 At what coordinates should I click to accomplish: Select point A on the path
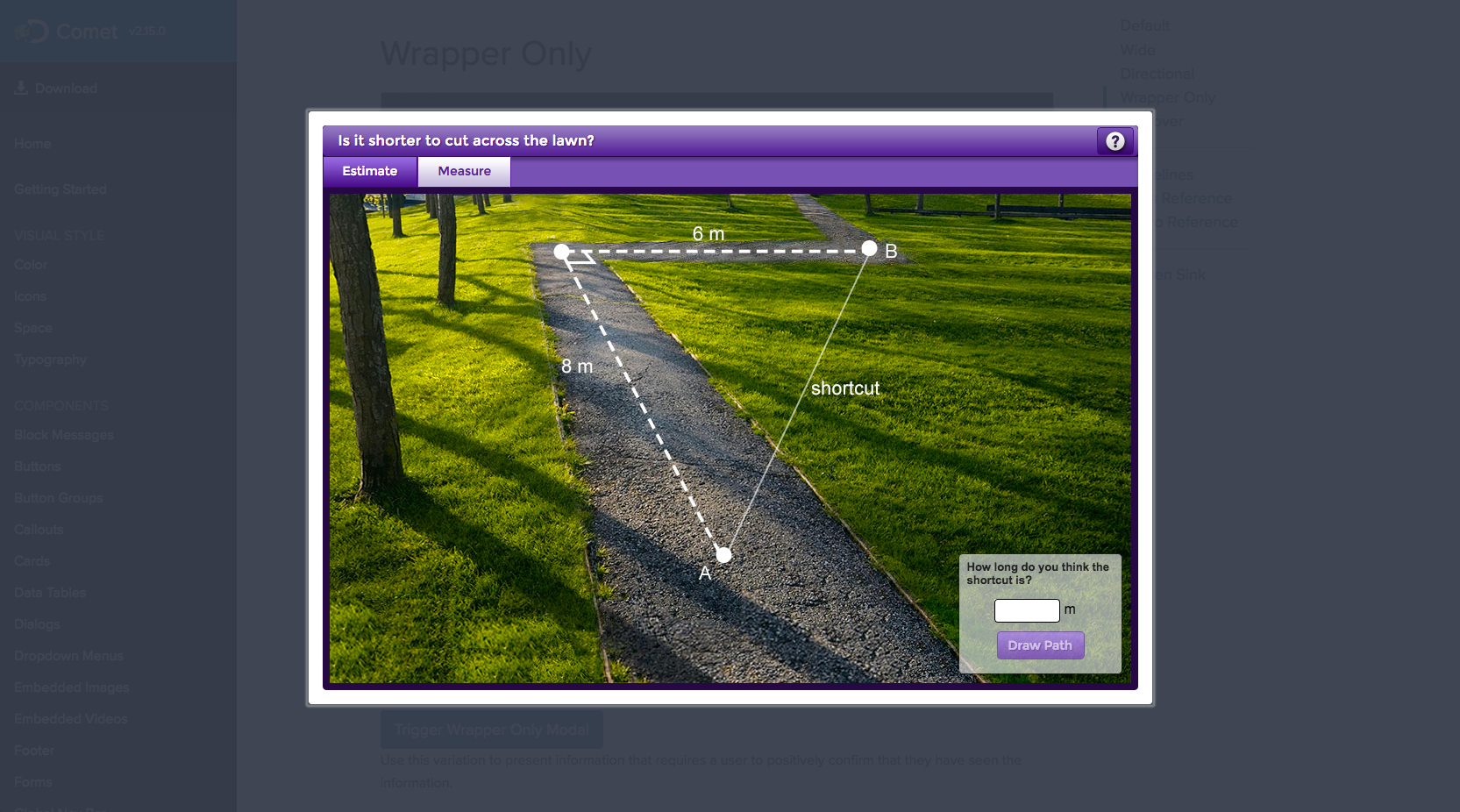point(723,554)
